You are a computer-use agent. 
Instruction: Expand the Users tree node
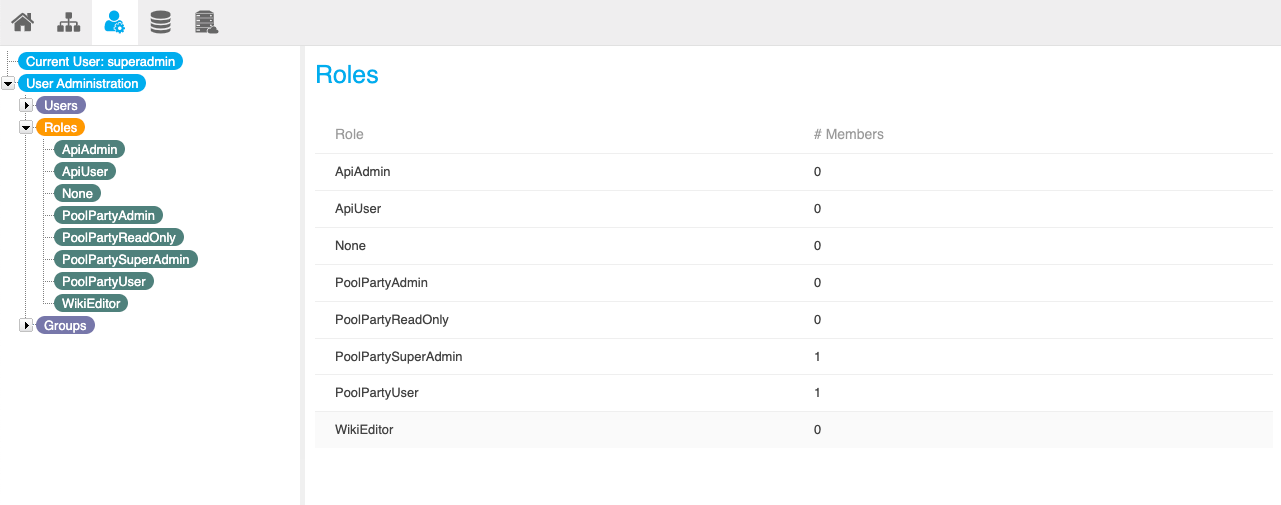(x=27, y=106)
